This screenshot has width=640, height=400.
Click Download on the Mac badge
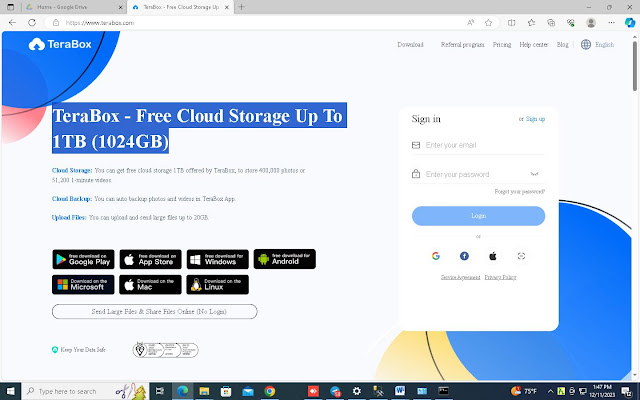(150, 284)
